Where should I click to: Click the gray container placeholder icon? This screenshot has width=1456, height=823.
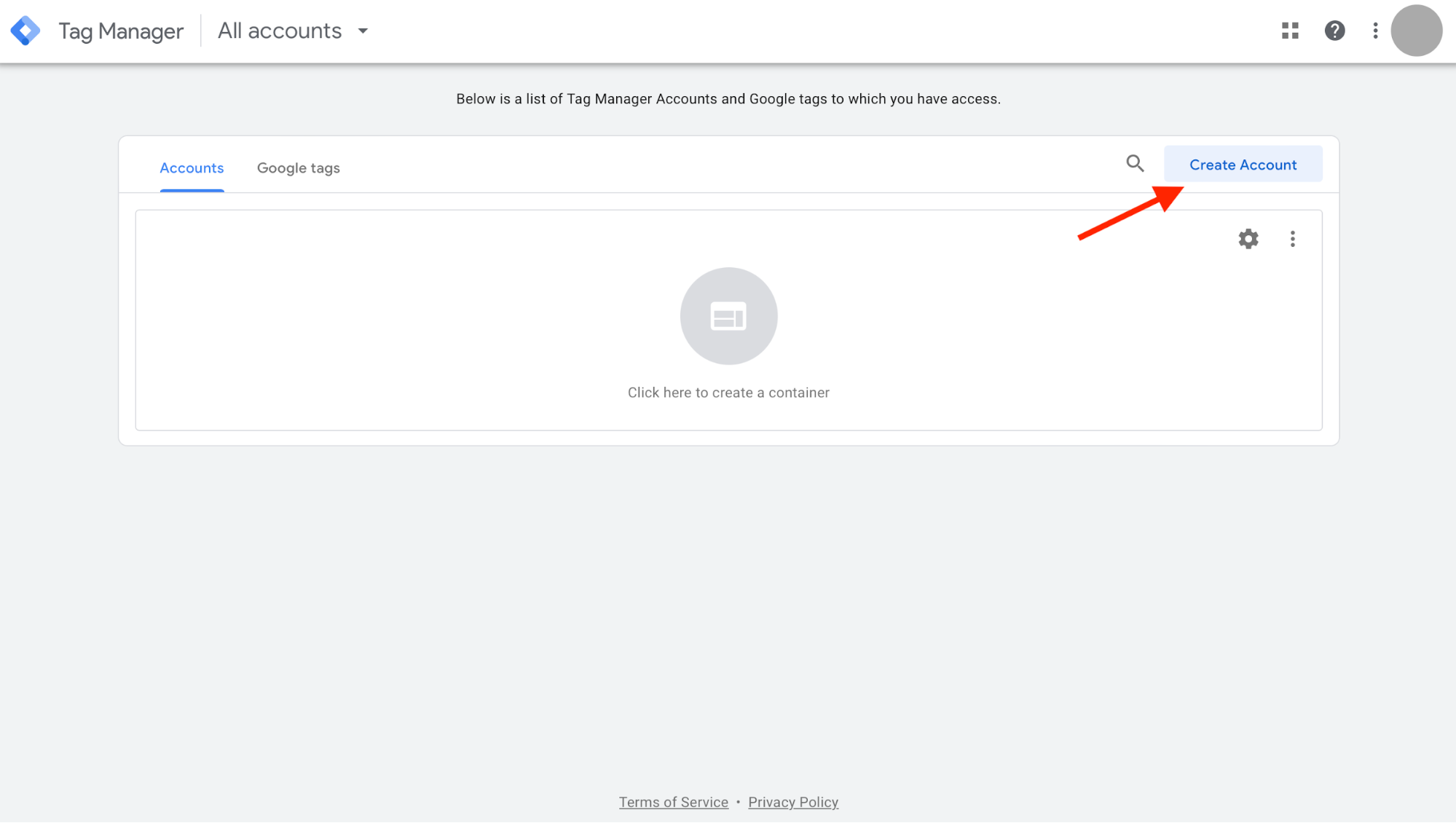[728, 316]
